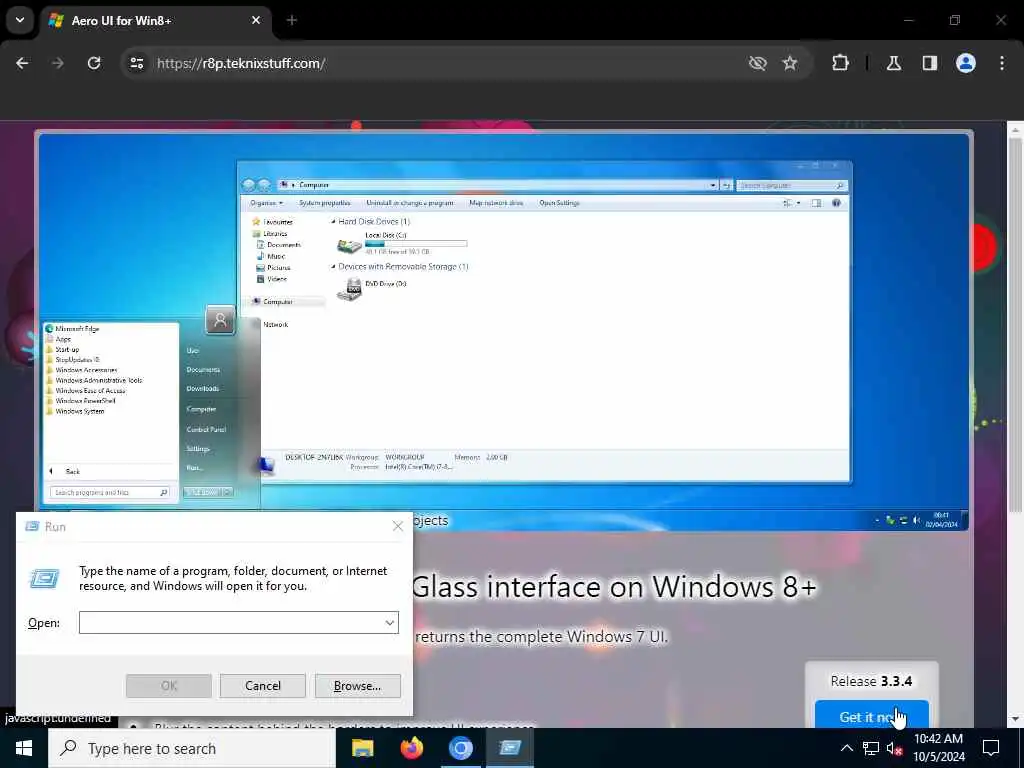Image resolution: width=1024 pixels, height=768 pixels.
Task: Open the notification center icon
Action: click(x=991, y=748)
